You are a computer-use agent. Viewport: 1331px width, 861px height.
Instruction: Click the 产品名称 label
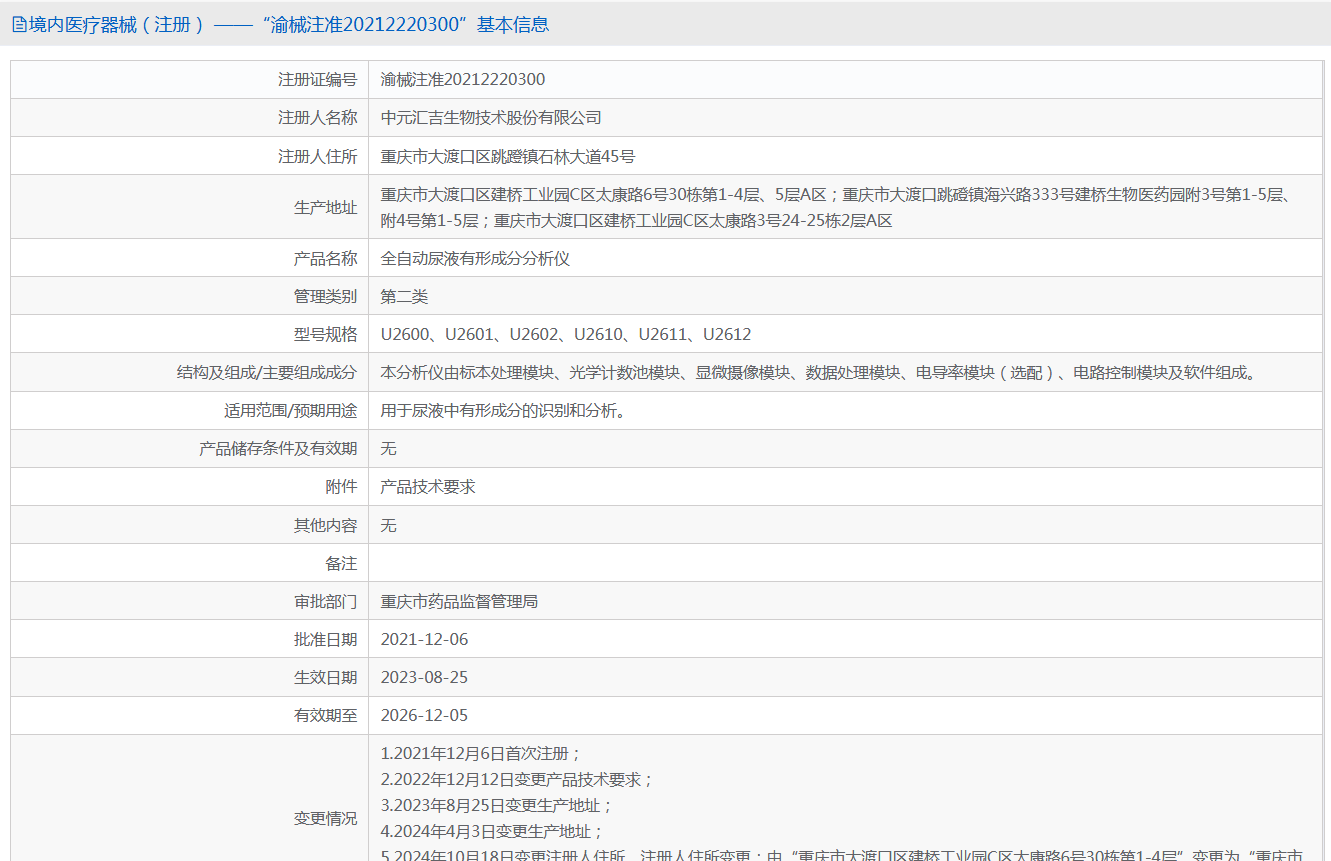[x=325, y=258]
